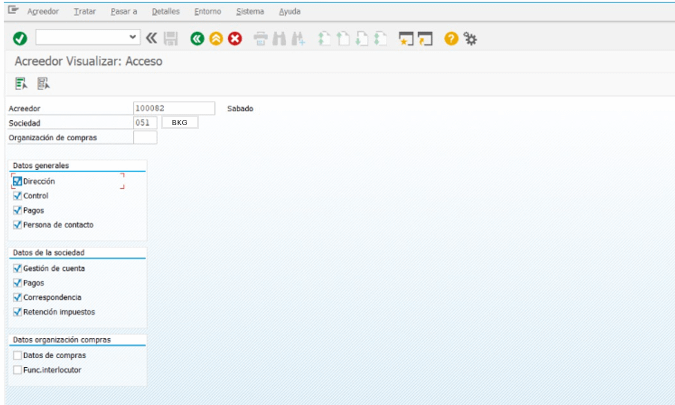Image resolution: width=675 pixels, height=405 pixels.
Task: Click the Organización de compras field
Action: click(145, 137)
